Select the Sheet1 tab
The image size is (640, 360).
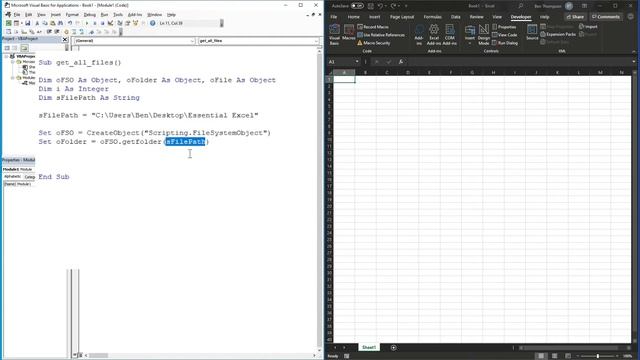tap(369, 347)
